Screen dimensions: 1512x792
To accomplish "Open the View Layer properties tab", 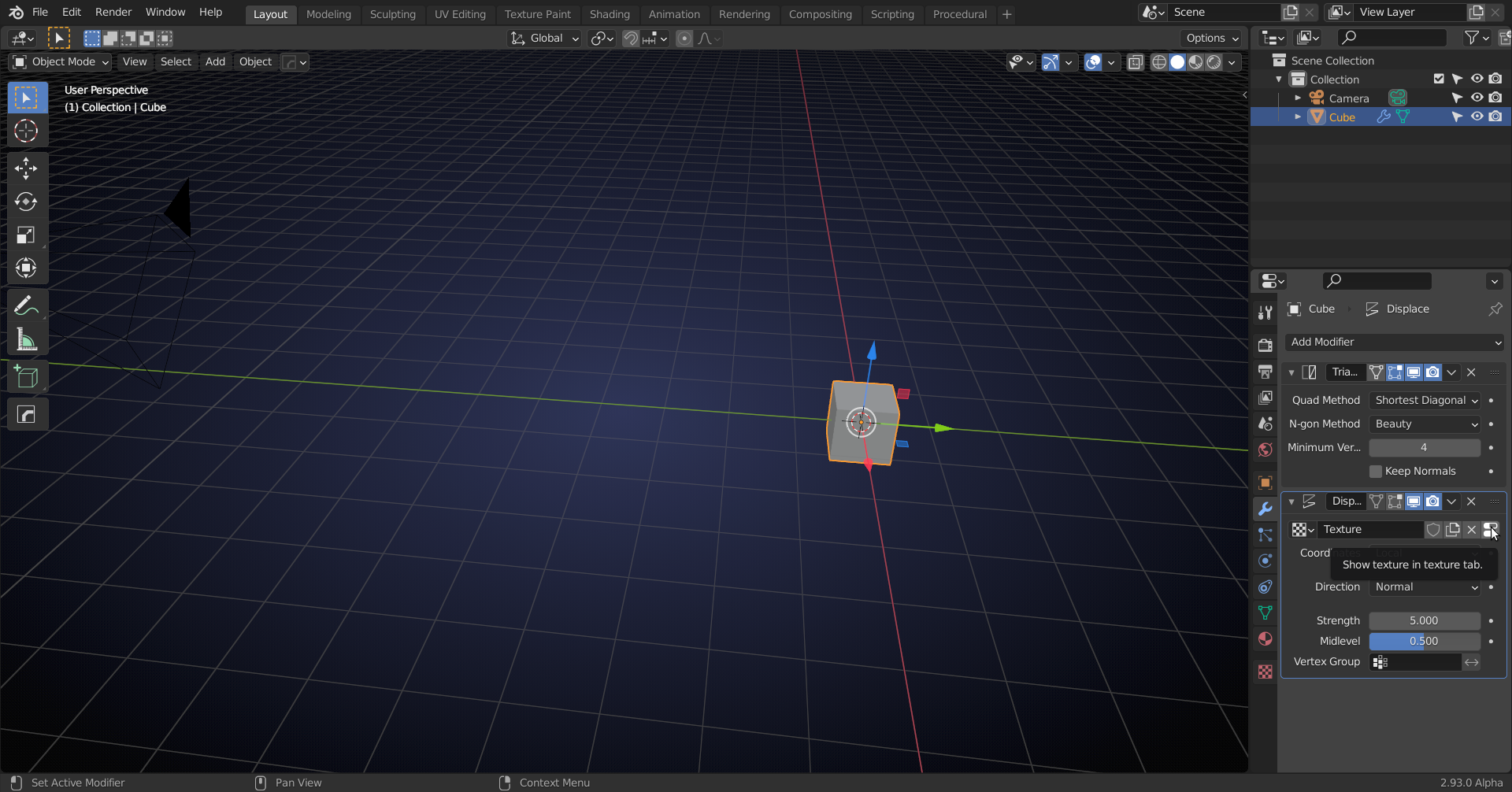I will click(x=1266, y=398).
